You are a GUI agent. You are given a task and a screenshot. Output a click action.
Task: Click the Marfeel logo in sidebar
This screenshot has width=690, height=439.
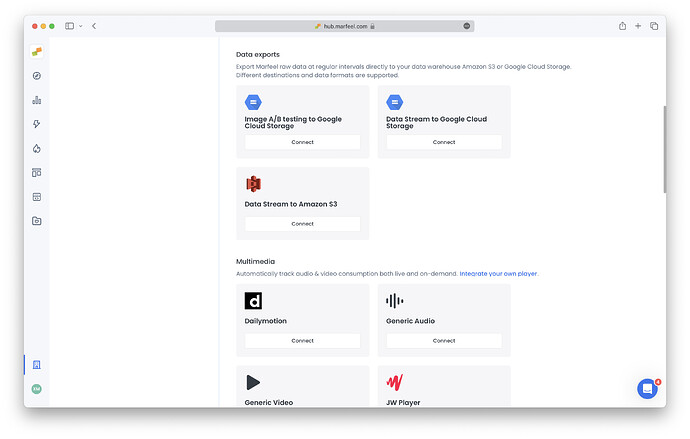pos(37,51)
